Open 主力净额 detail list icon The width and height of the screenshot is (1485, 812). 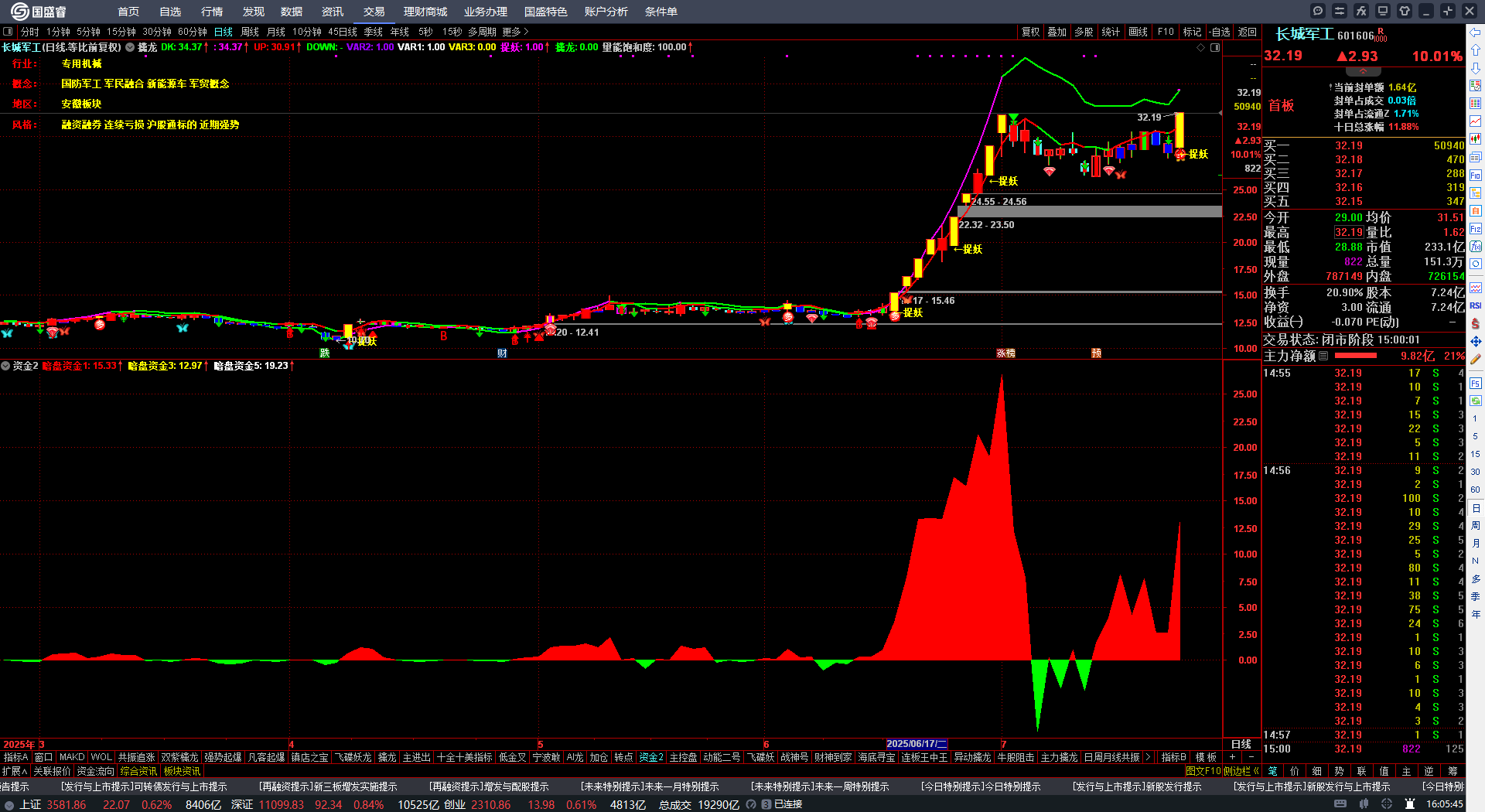coord(1323,356)
